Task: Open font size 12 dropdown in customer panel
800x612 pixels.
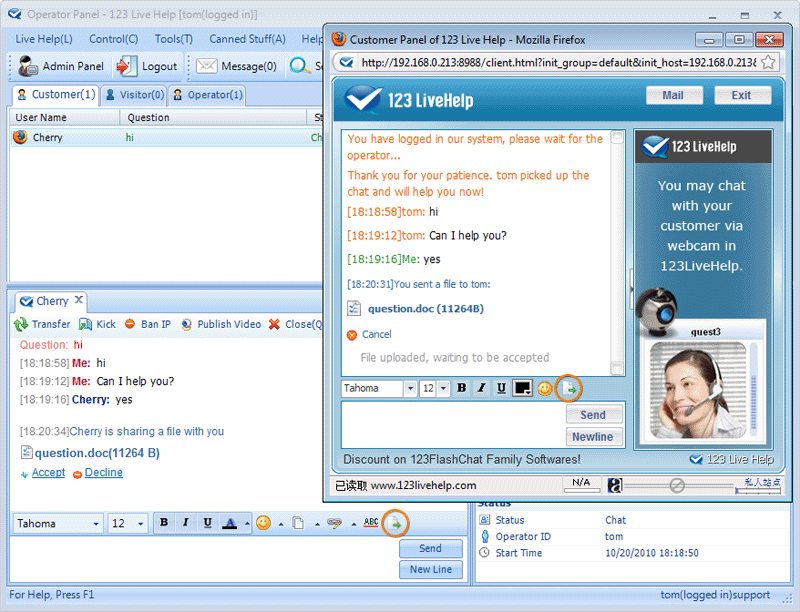Action: click(x=443, y=389)
